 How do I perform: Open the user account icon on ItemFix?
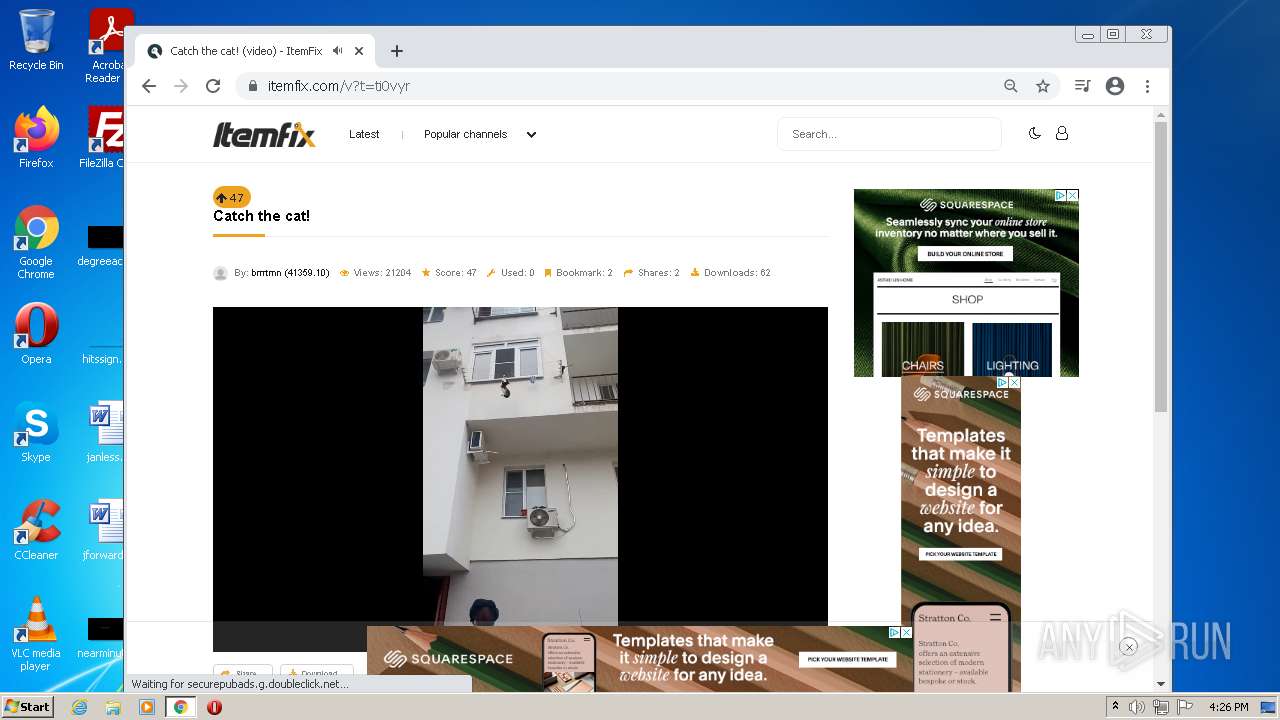click(1062, 133)
